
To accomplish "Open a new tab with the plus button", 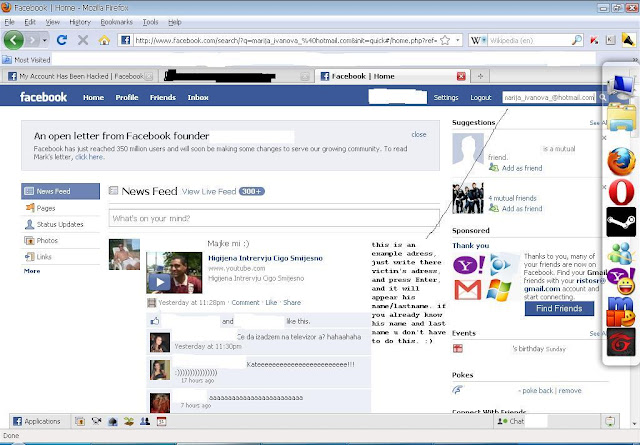I will point(480,76).
